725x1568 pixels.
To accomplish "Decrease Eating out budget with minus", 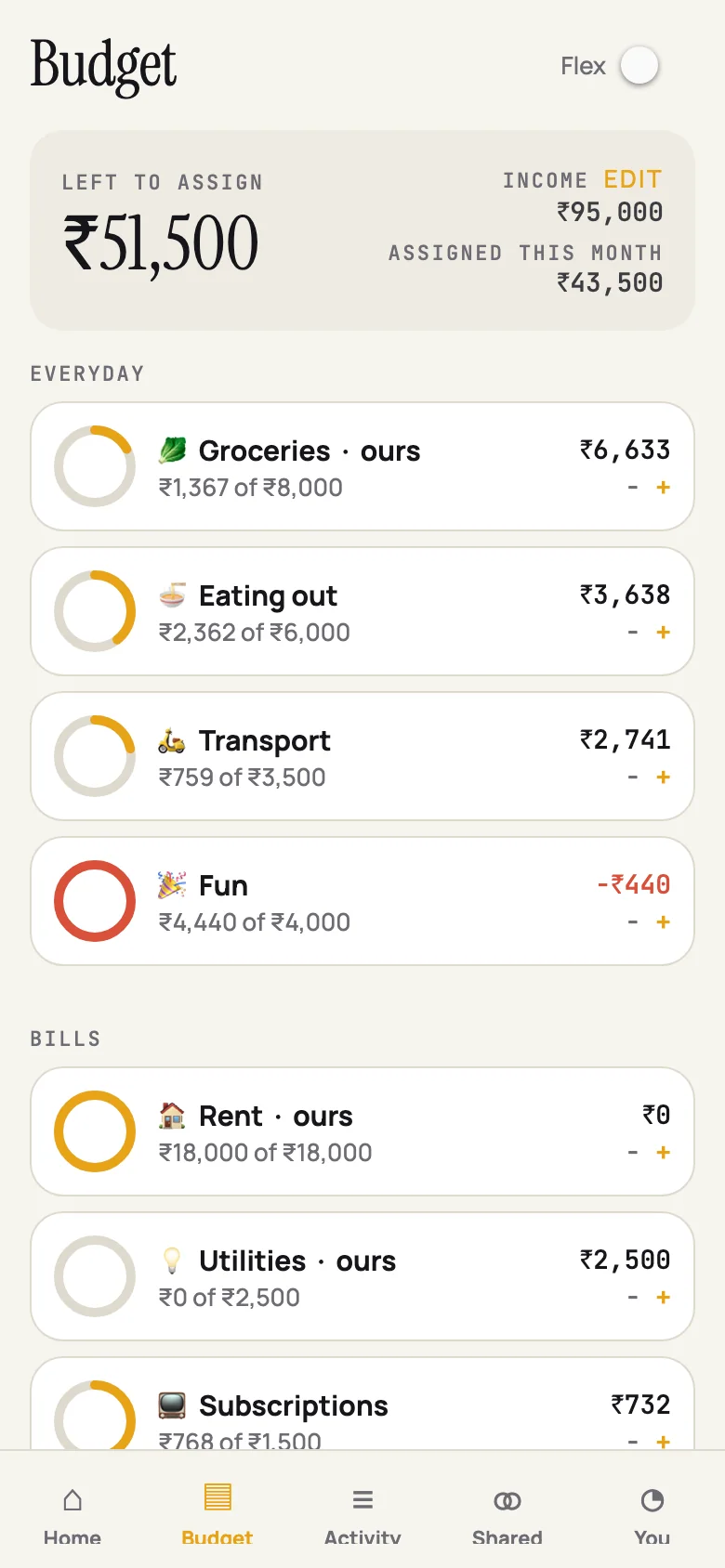I will (x=633, y=633).
